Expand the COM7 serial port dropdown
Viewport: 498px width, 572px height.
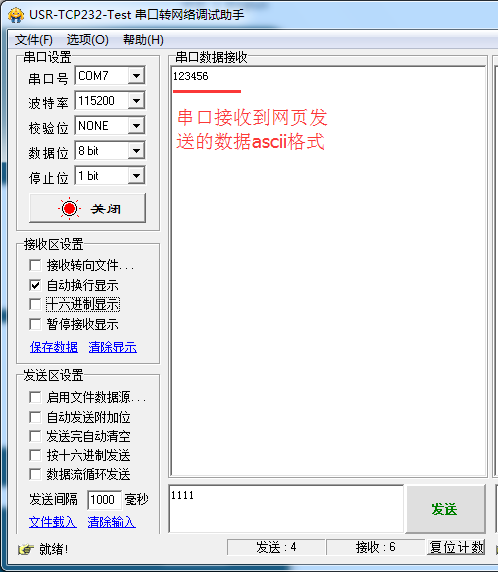pyautogui.click(x=136, y=76)
